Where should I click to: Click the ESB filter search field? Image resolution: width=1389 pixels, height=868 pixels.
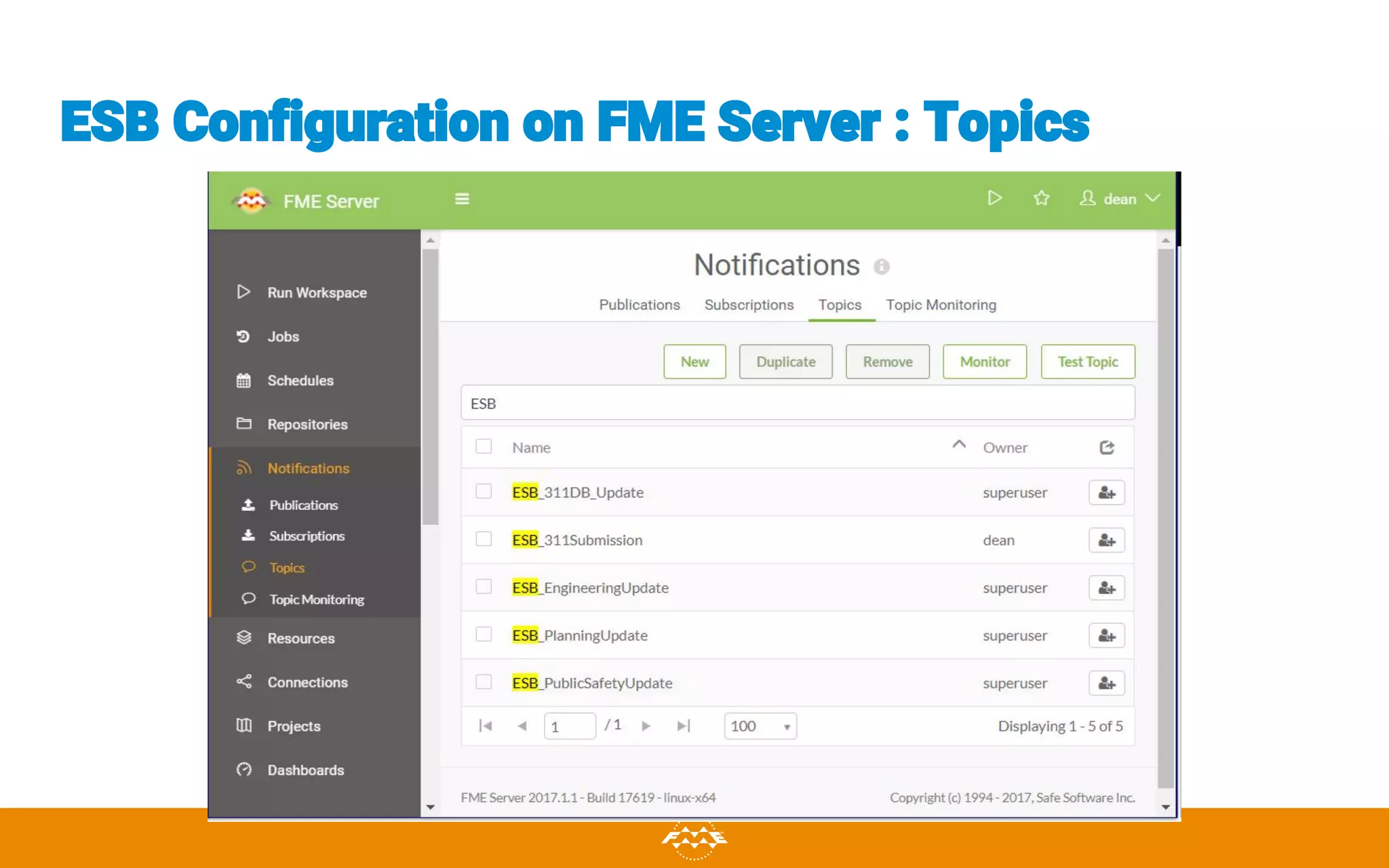798,403
